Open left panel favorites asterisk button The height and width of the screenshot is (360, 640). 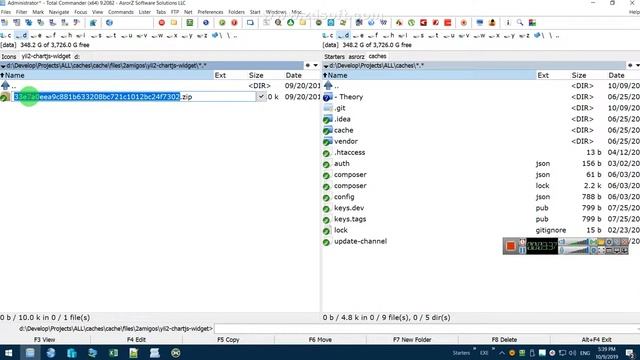pyautogui.click(x=308, y=65)
